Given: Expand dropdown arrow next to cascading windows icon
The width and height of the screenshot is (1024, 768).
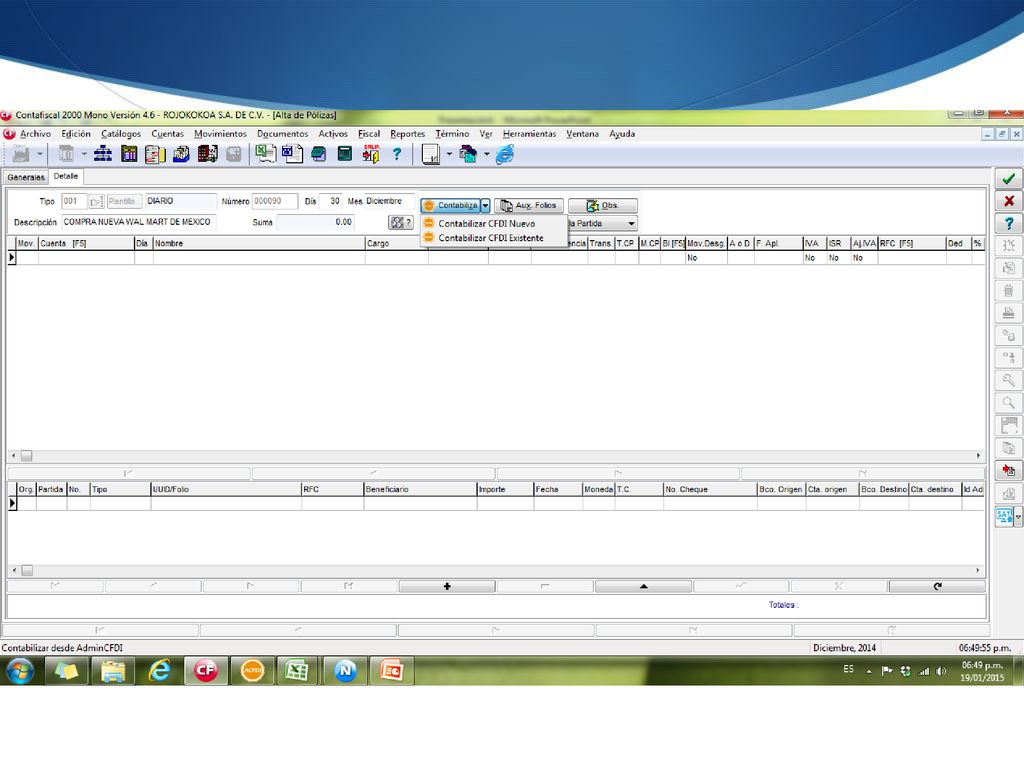Looking at the screenshot, I should coord(487,155).
